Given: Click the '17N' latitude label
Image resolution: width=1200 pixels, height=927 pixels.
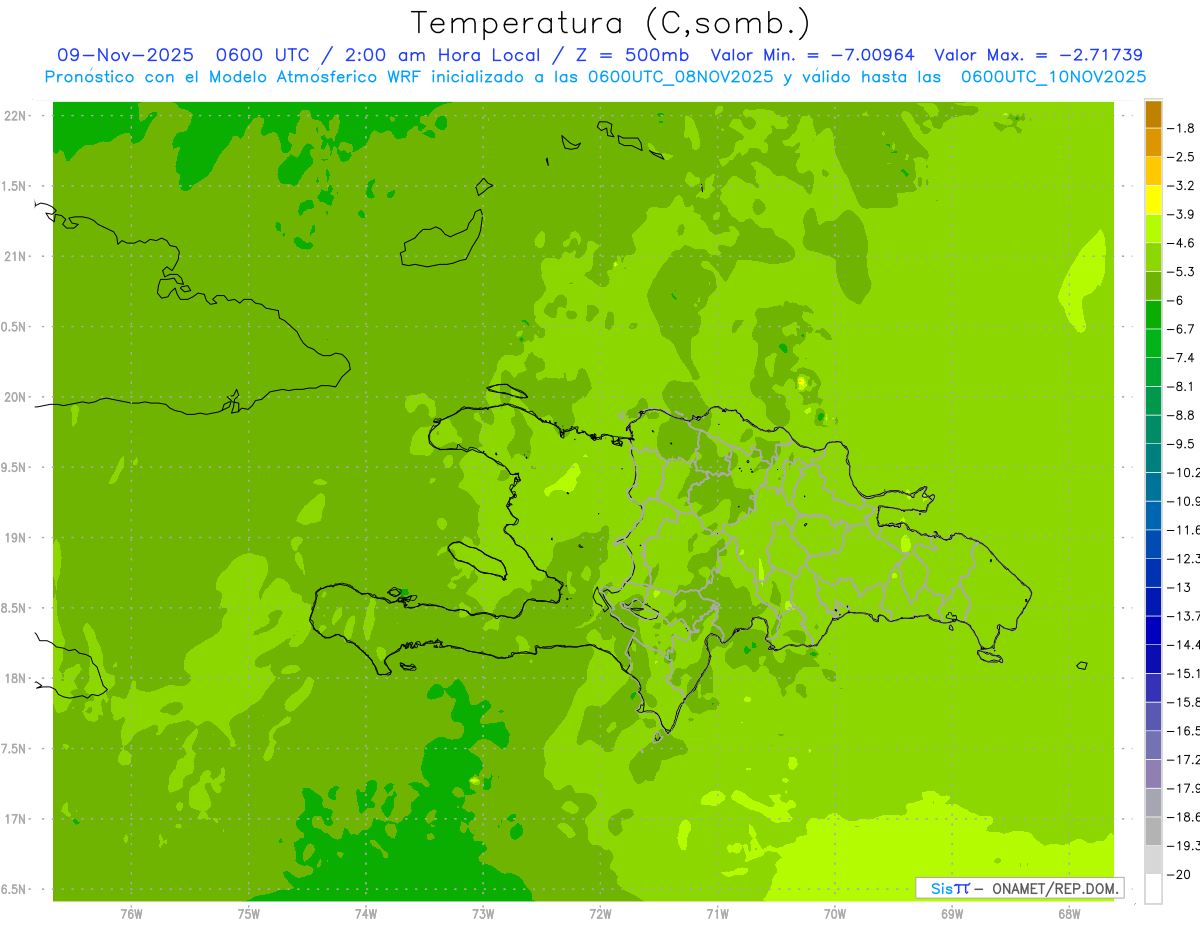Looking at the screenshot, I should click(x=16, y=819).
